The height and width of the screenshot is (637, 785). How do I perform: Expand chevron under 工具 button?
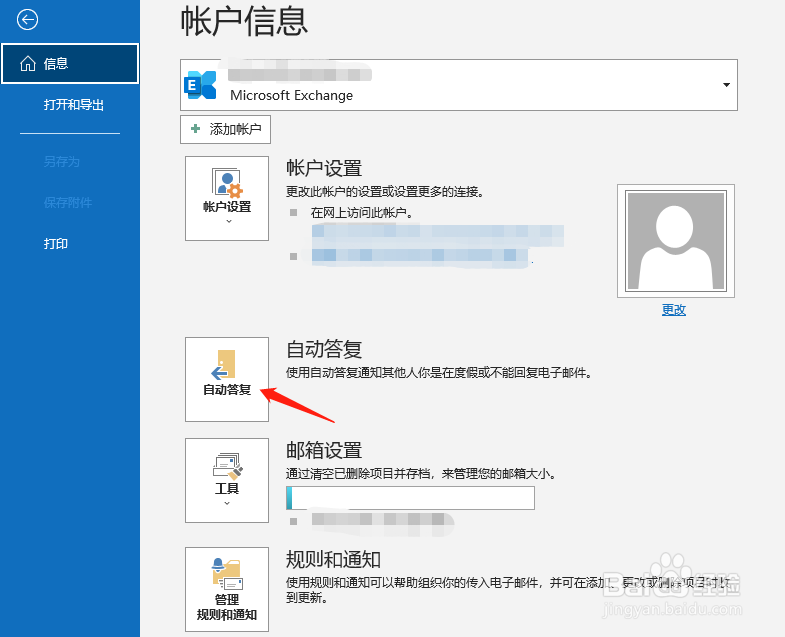pos(227,503)
